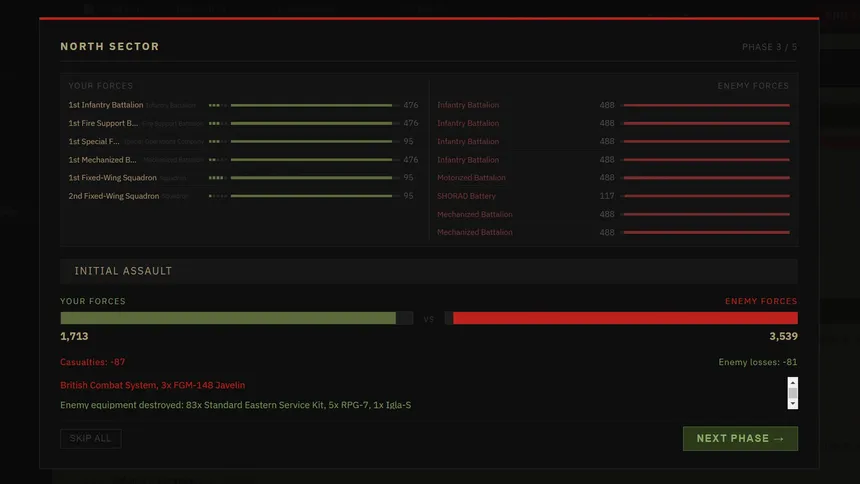This screenshot has width=860, height=484.
Task: Click the NORTH SECTOR title
Action: pyautogui.click(x=110, y=47)
